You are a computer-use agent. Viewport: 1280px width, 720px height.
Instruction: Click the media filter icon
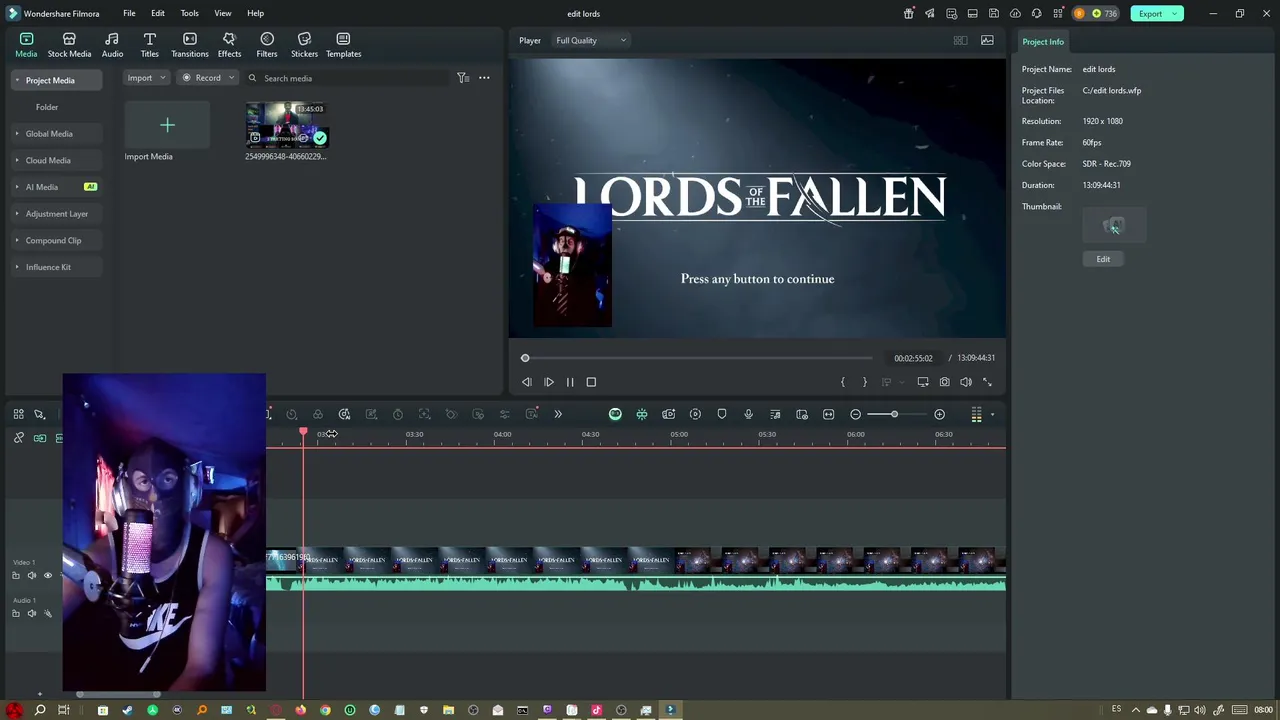click(x=463, y=78)
